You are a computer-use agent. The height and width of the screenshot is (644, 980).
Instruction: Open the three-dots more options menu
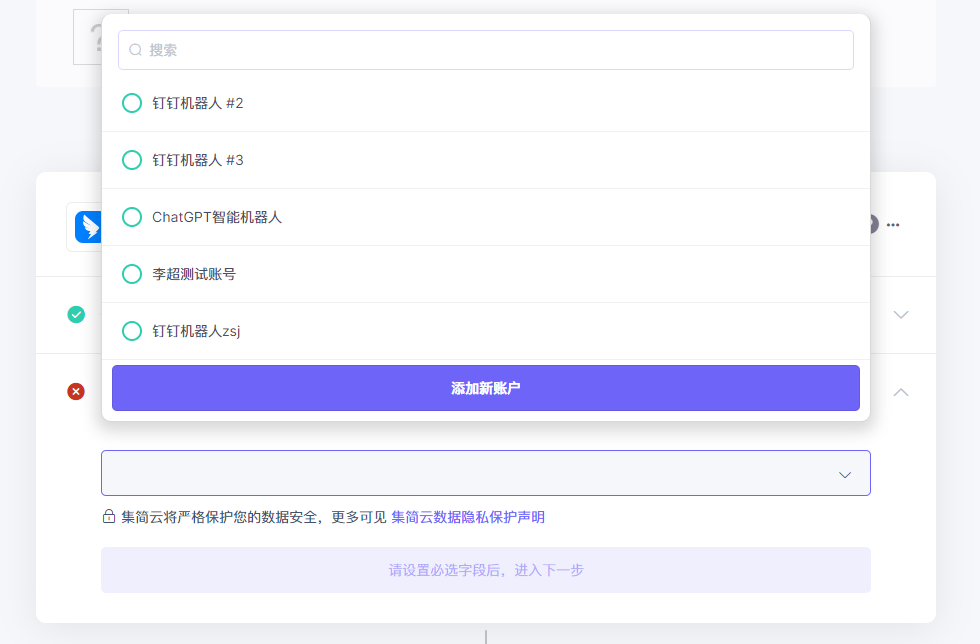coord(893,225)
